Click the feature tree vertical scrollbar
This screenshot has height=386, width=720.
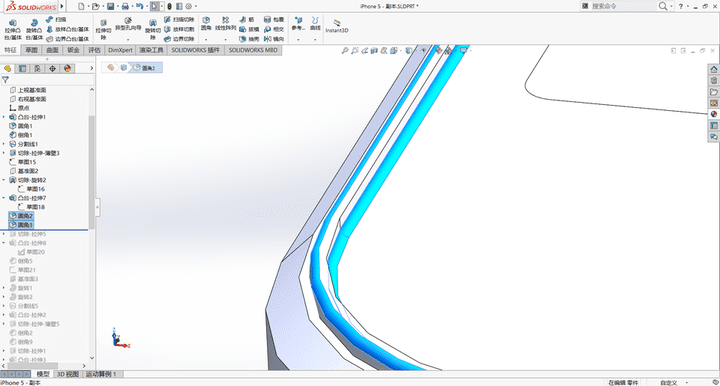[x=91, y=172]
